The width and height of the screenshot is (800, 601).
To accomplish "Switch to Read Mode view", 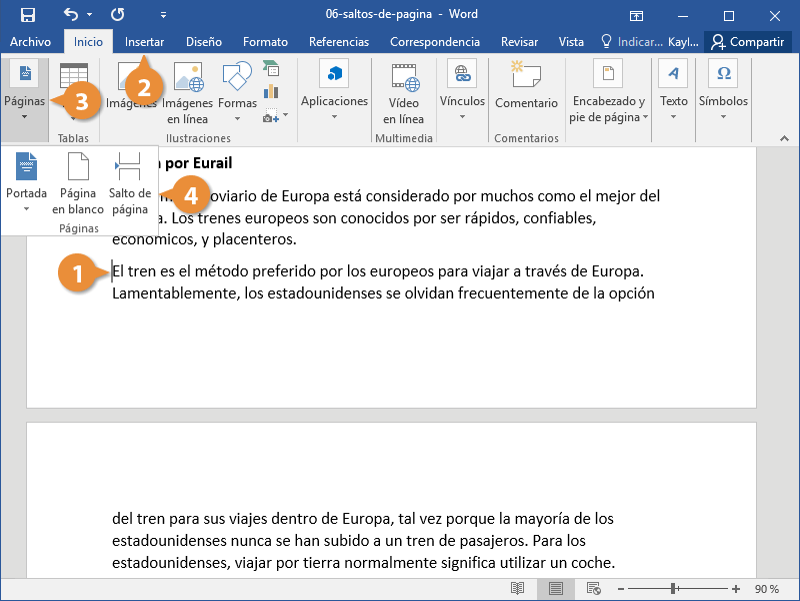I will click(517, 588).
